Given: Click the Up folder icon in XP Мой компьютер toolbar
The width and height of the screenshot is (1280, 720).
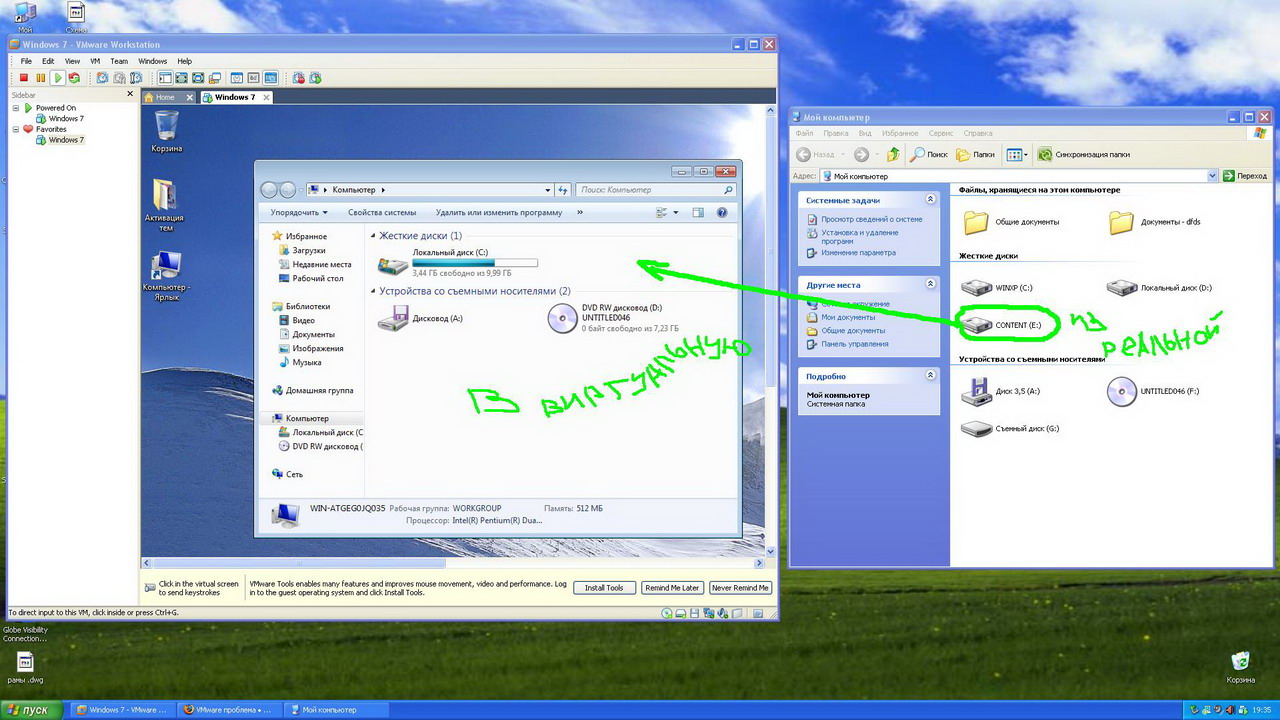Looking at the screenshot, I should point(893,154).
